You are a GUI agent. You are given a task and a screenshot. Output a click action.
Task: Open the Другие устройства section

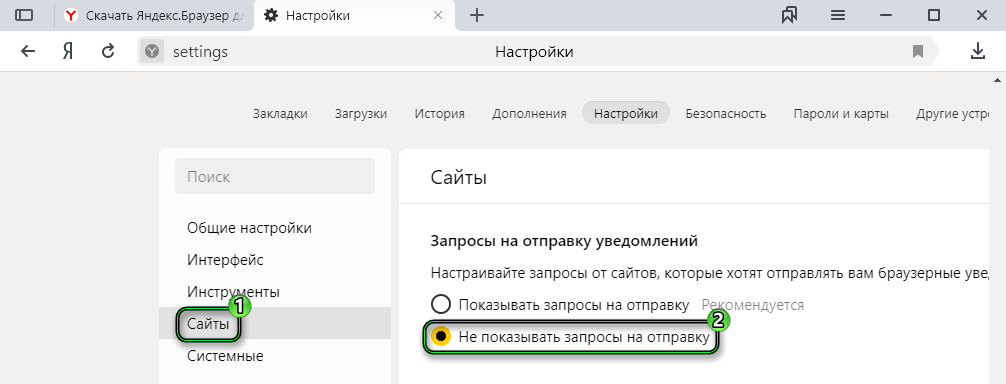953,114
